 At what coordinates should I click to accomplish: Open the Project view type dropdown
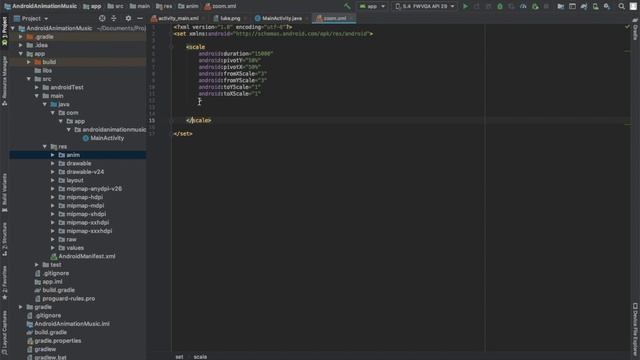31,18
